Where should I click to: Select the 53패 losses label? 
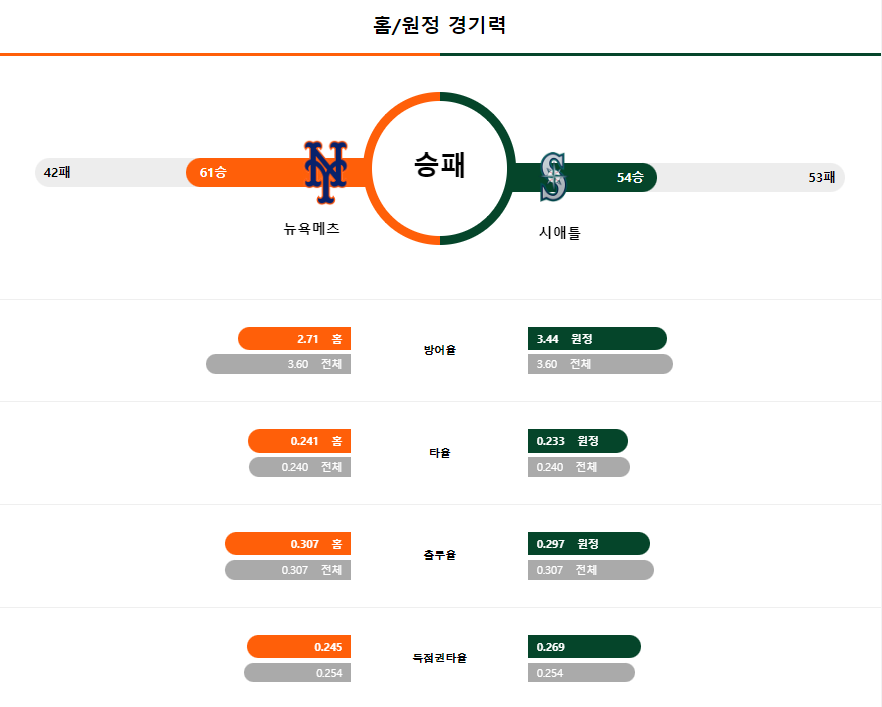click(822, 177)
